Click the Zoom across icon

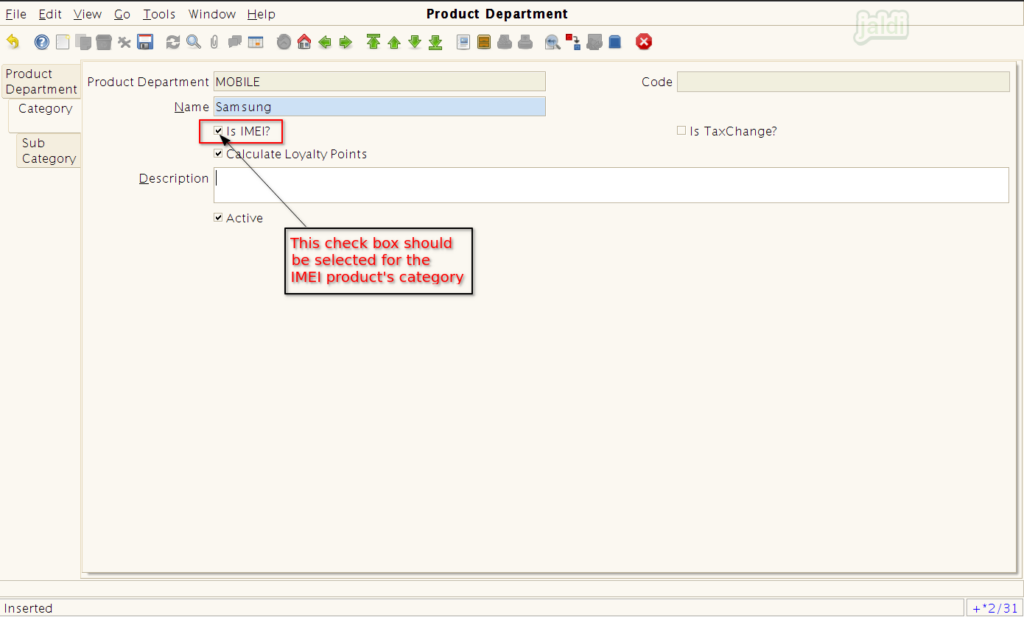pyautogui.click(x=552, y=42)
